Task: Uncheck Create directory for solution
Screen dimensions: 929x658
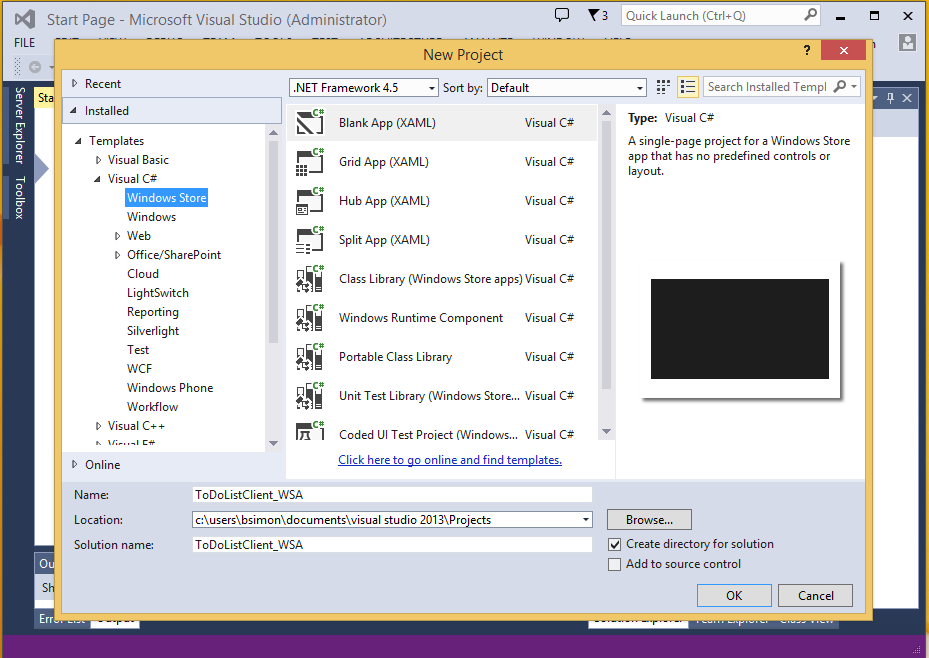Action: pyautogui.click(x=615, y=545)
